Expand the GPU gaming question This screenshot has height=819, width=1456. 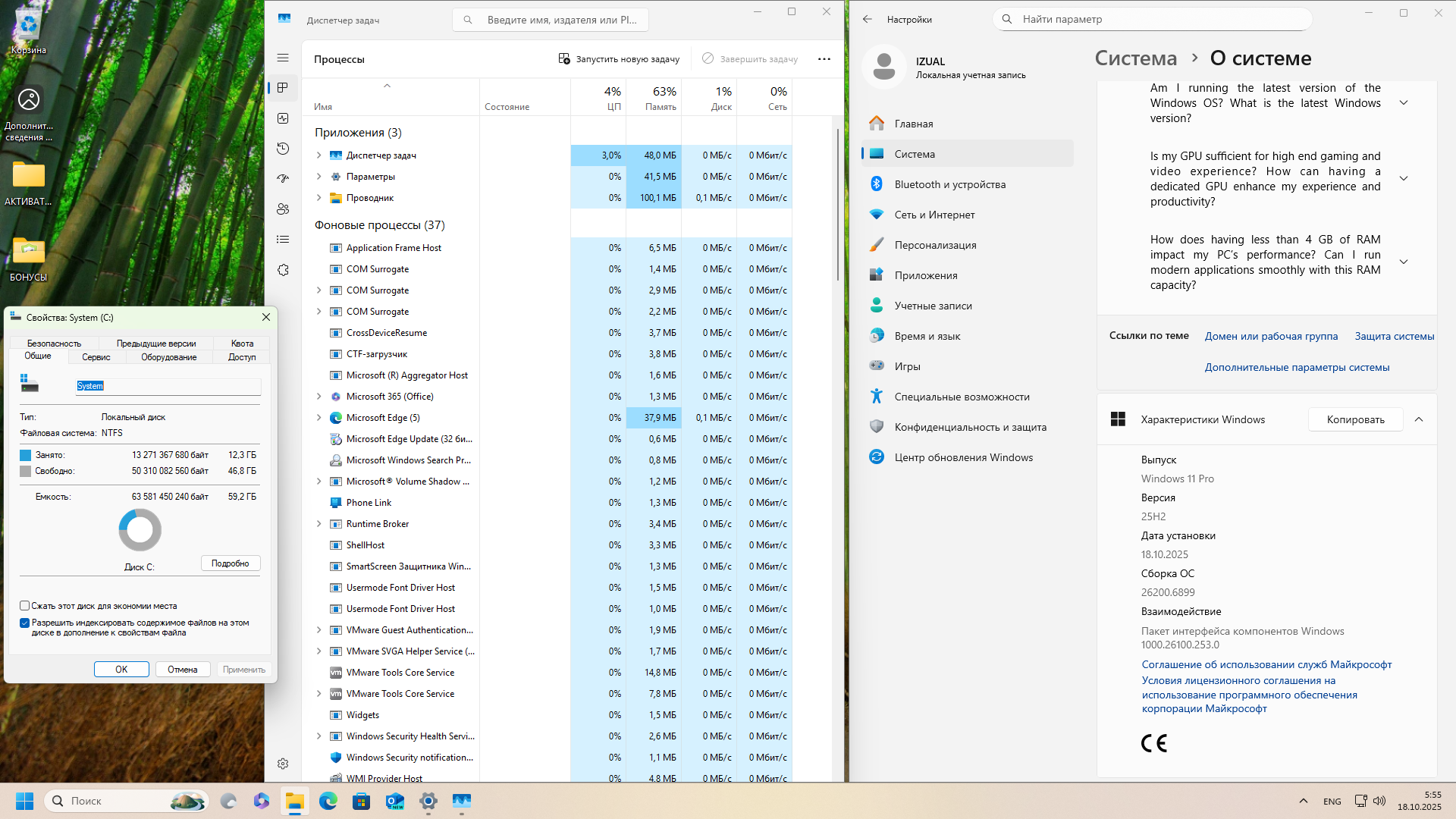click(1404, 179)
